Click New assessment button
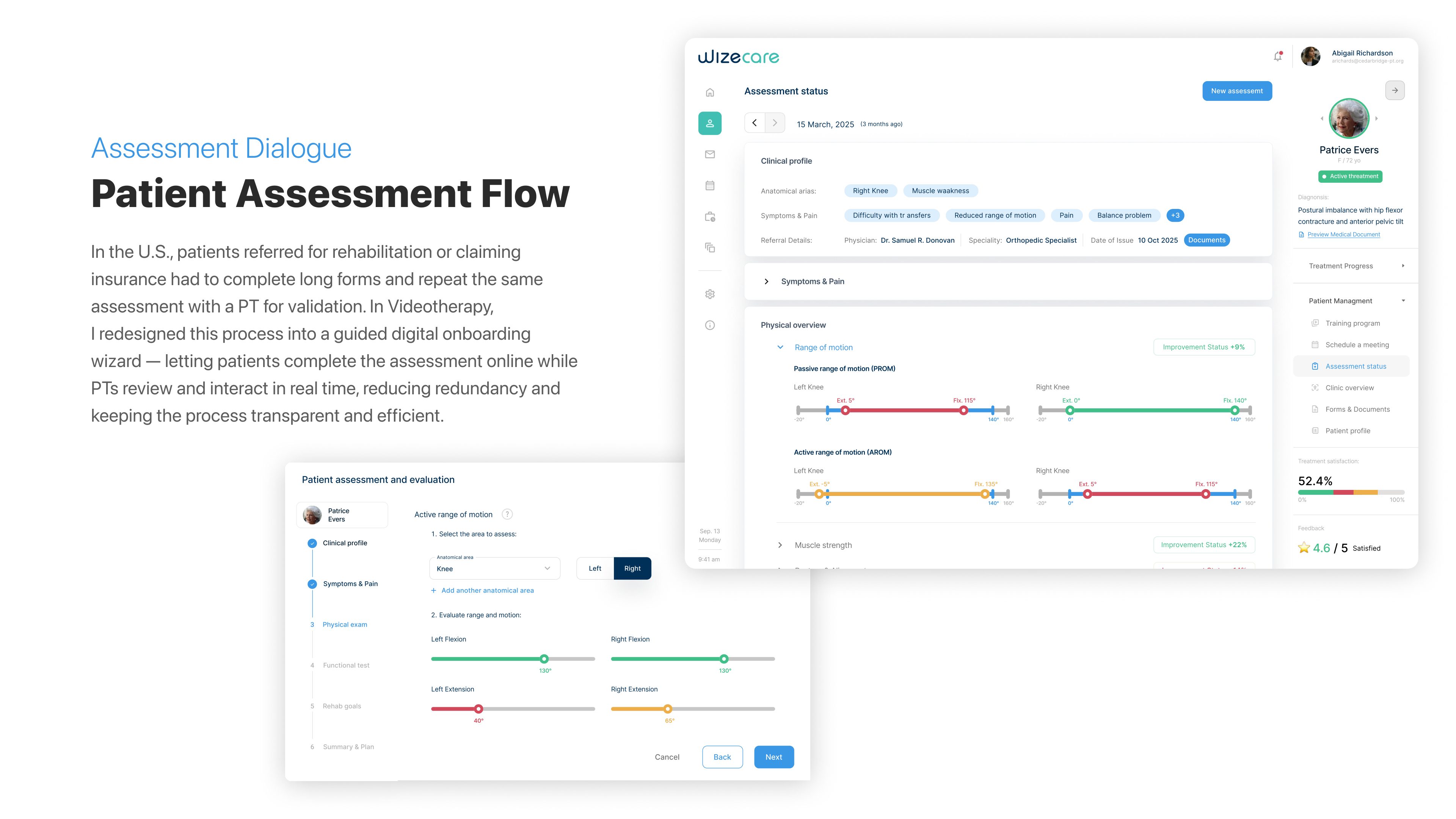 [x=1237, y=91]
